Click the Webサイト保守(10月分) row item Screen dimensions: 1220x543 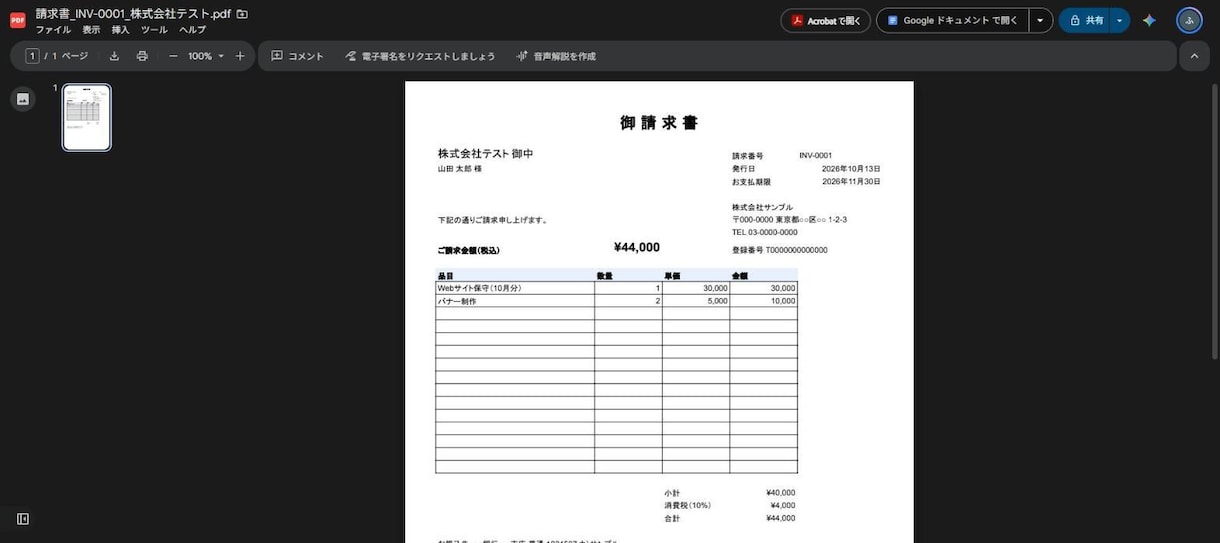[x=480, y=288]
